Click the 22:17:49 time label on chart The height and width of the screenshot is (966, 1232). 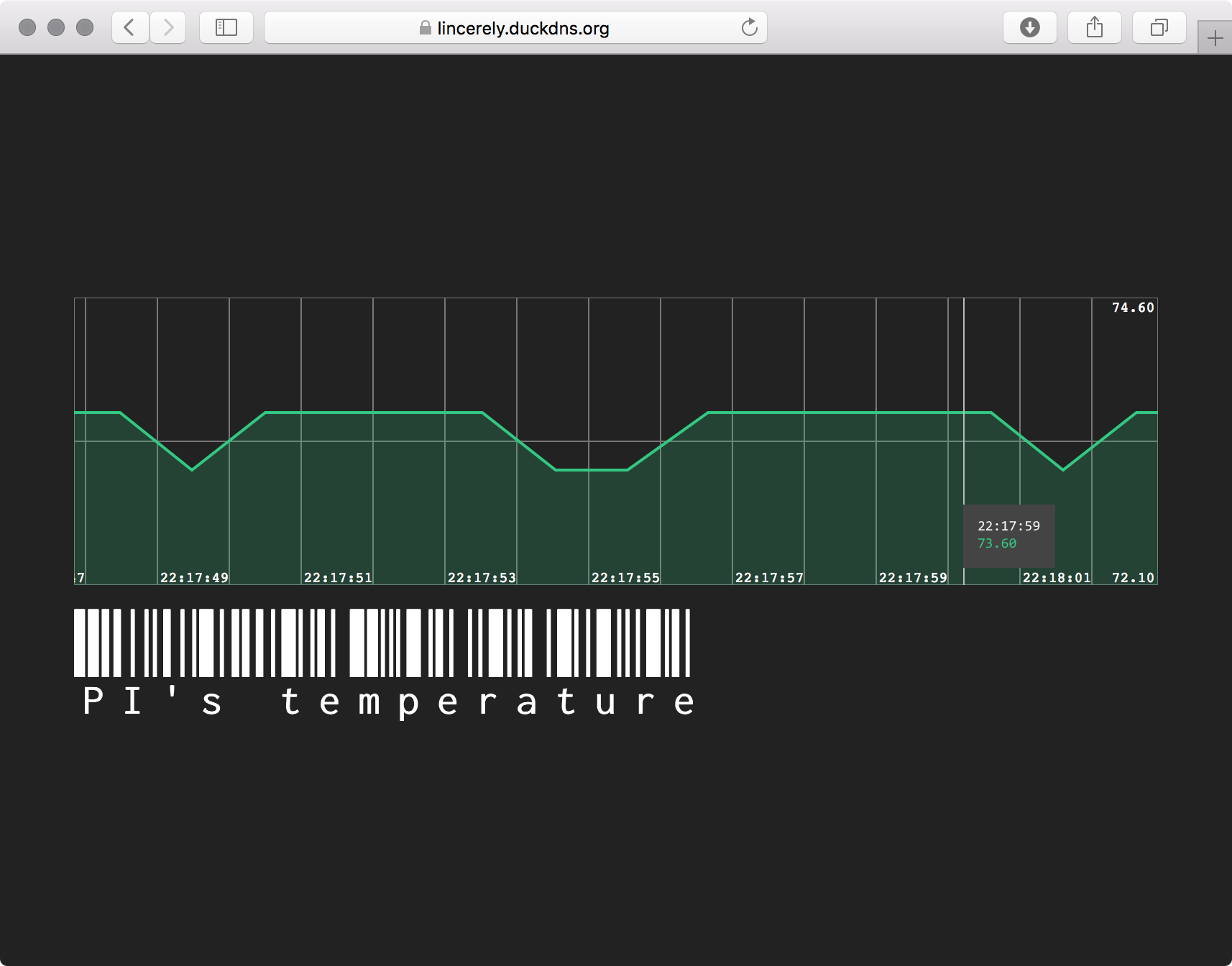tap(194, 578)
